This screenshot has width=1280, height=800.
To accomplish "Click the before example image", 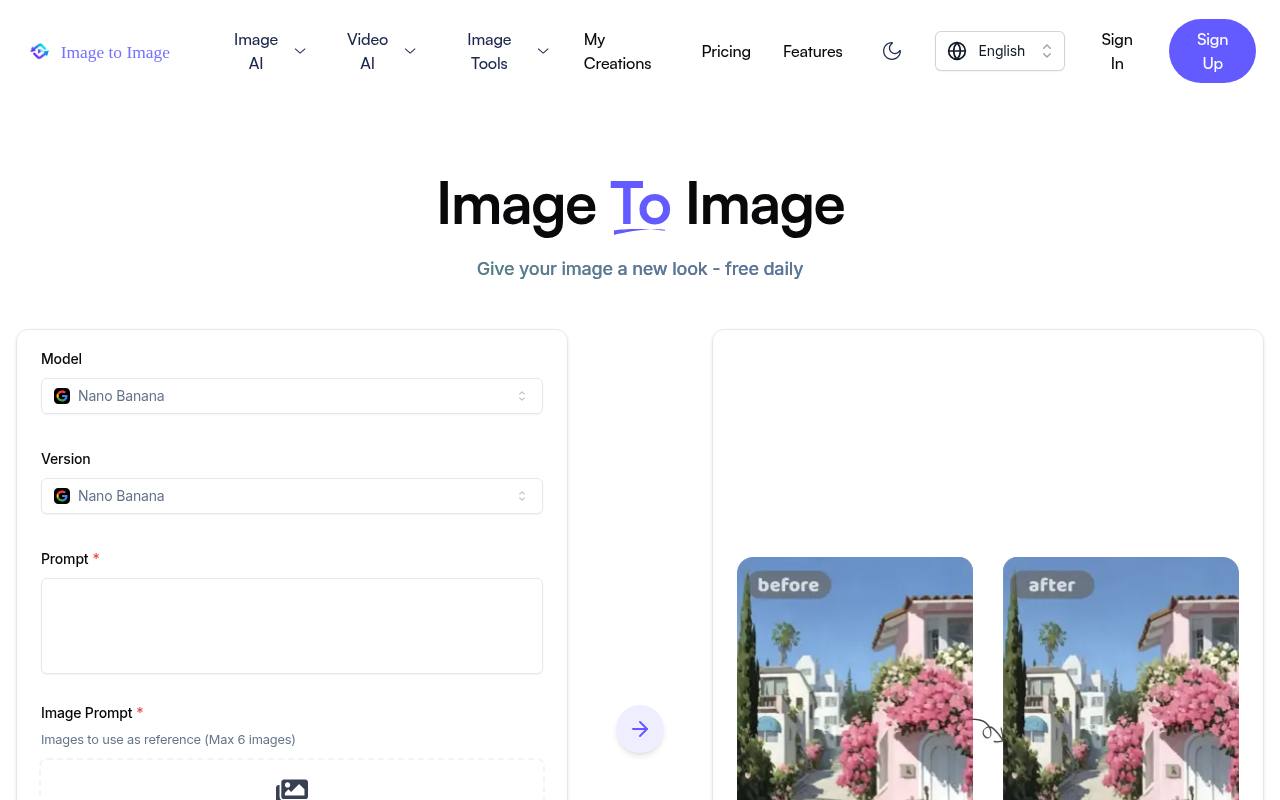I will coord(855,678).
